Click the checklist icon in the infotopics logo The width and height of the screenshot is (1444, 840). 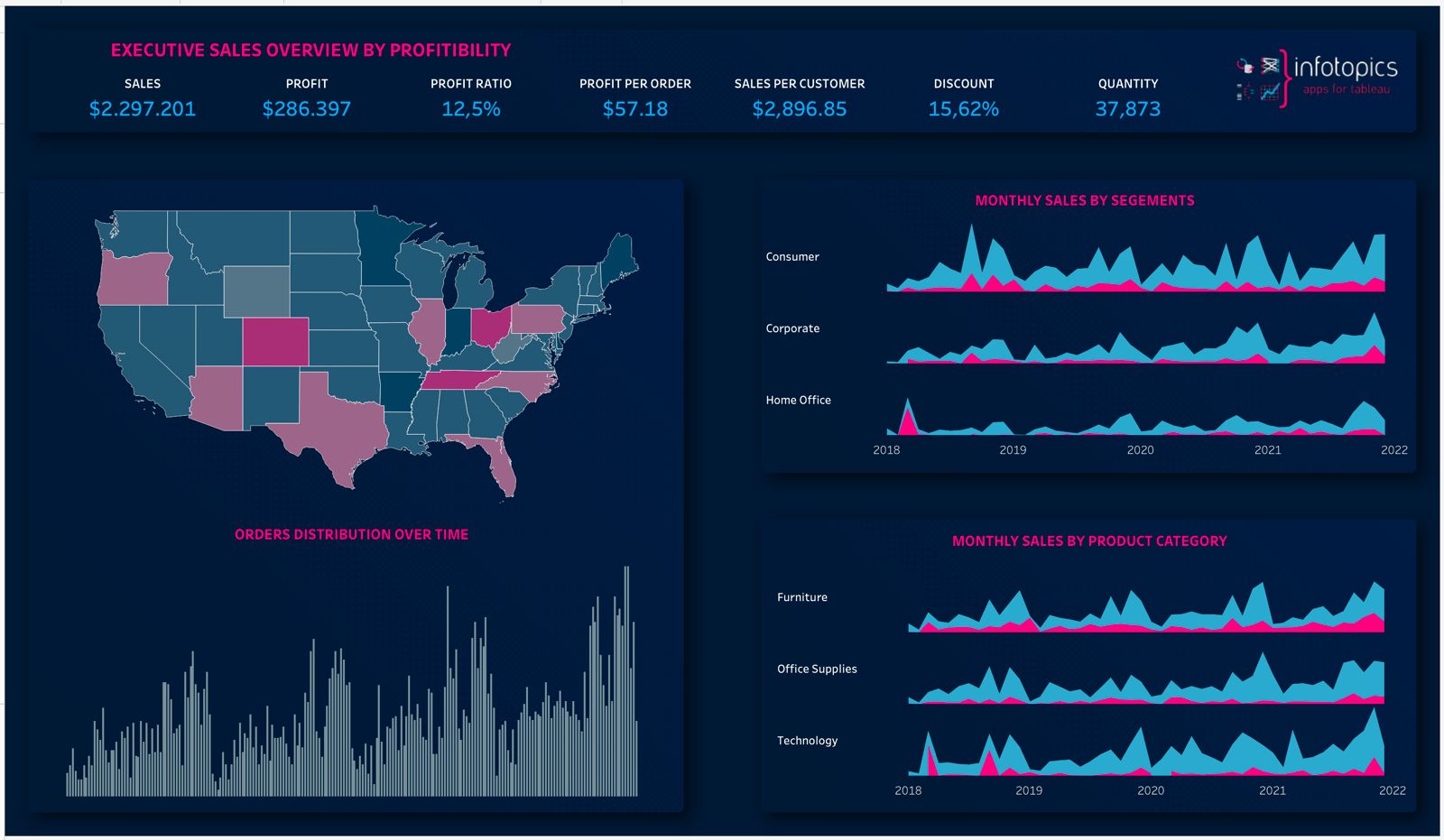[1241, 91]
